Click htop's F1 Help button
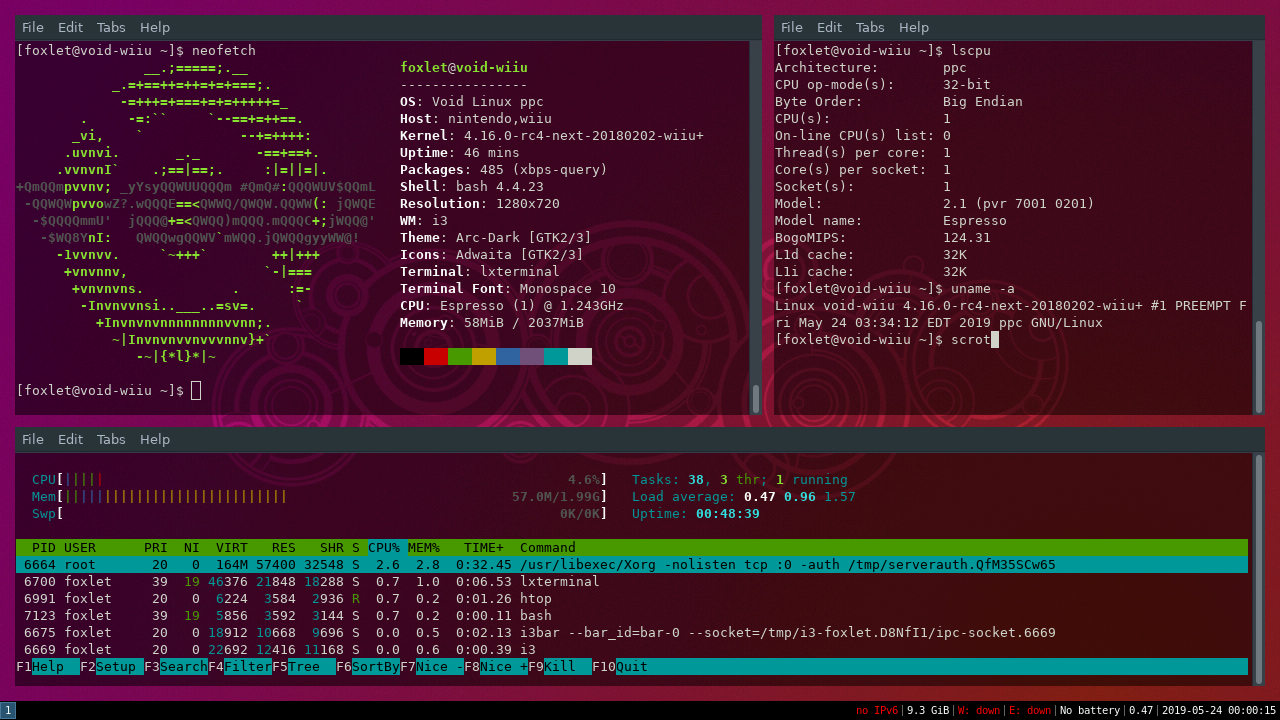Screen dimensions: 1280x720 (48, 667)
